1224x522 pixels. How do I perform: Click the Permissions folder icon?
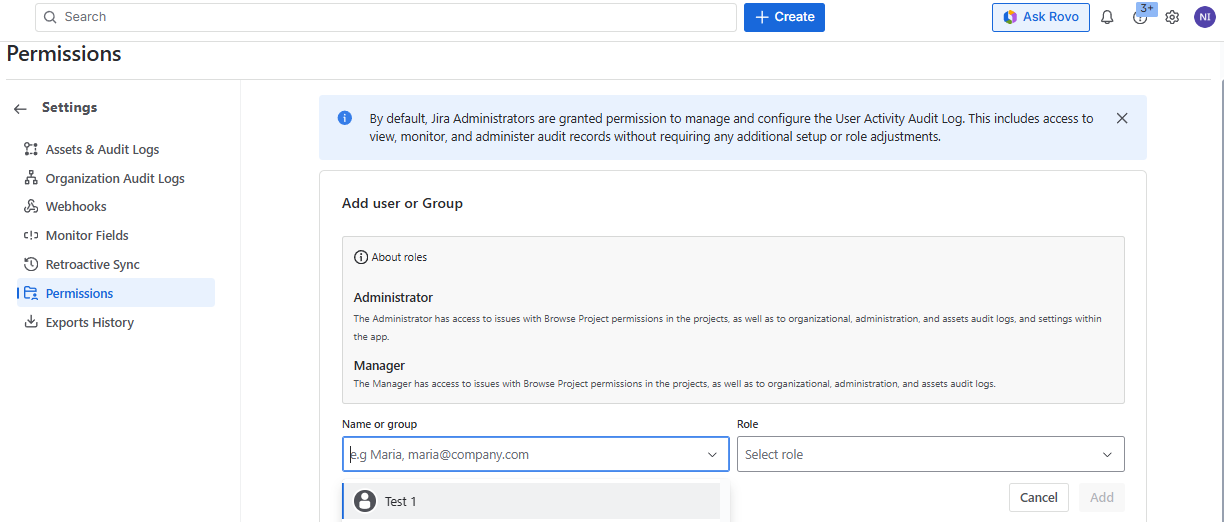[x=31, y=294]
